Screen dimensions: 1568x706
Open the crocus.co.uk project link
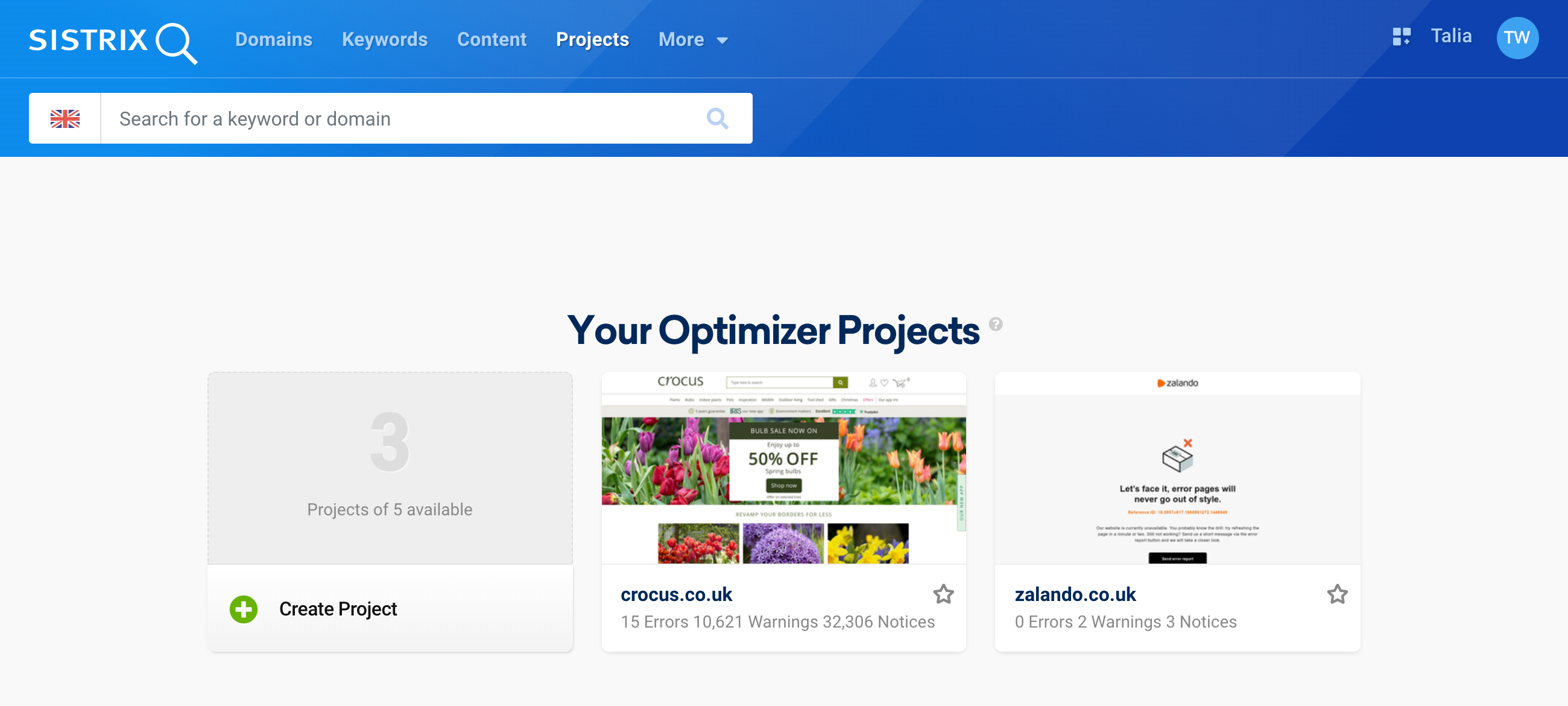pyautogui.click(x=676, y=594)
